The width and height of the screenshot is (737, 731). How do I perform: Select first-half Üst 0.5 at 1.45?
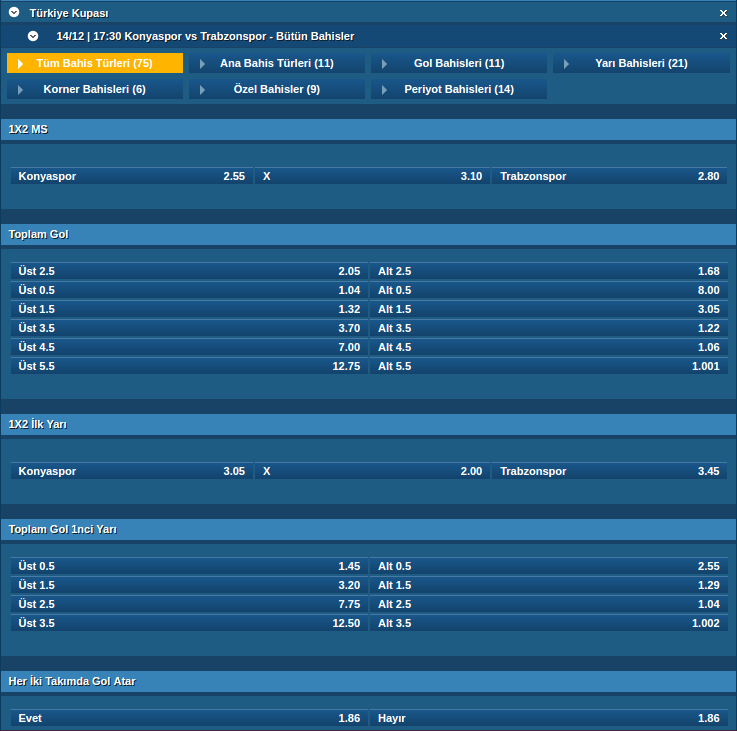pyautogui.click(x=189, y=566)
